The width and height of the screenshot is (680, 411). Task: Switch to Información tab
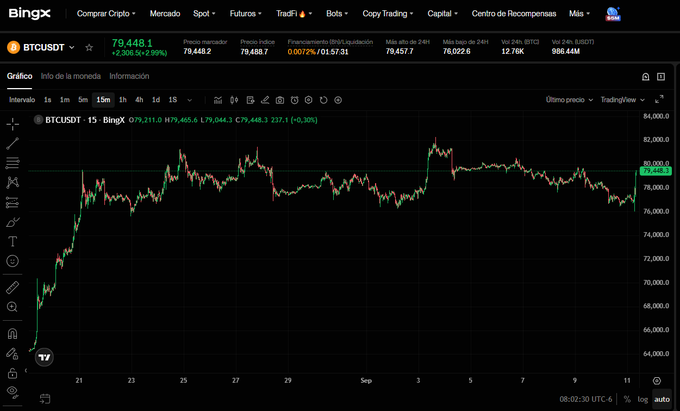pos(129,76)
